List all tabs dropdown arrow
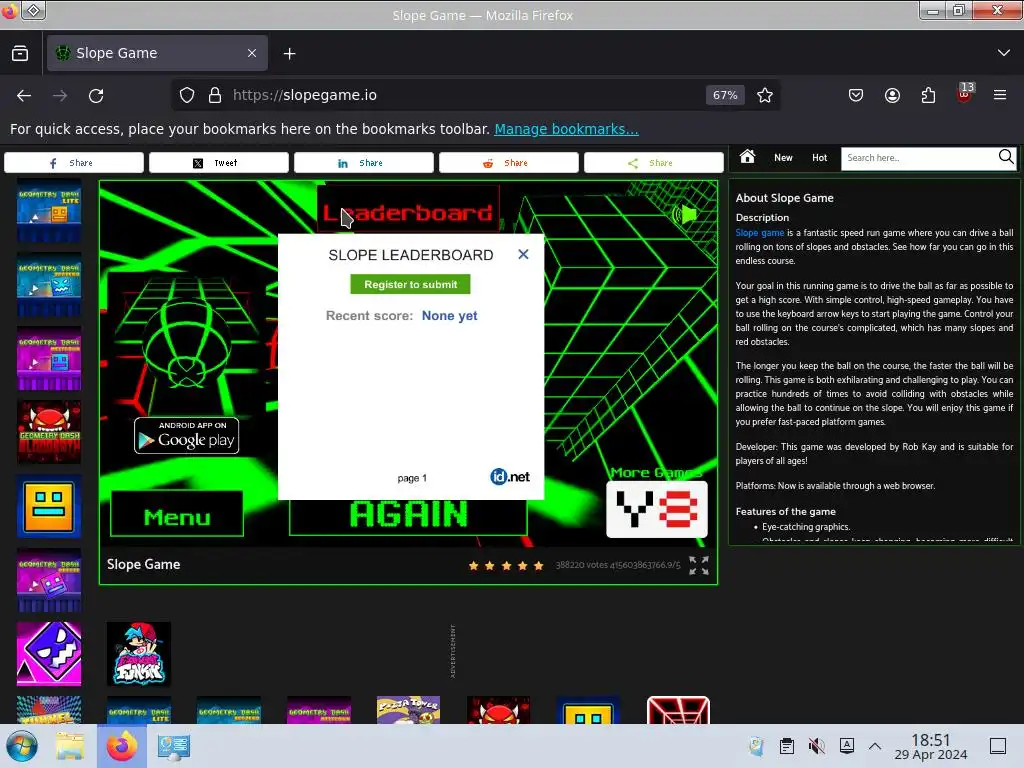 (x=1004, y=53)
